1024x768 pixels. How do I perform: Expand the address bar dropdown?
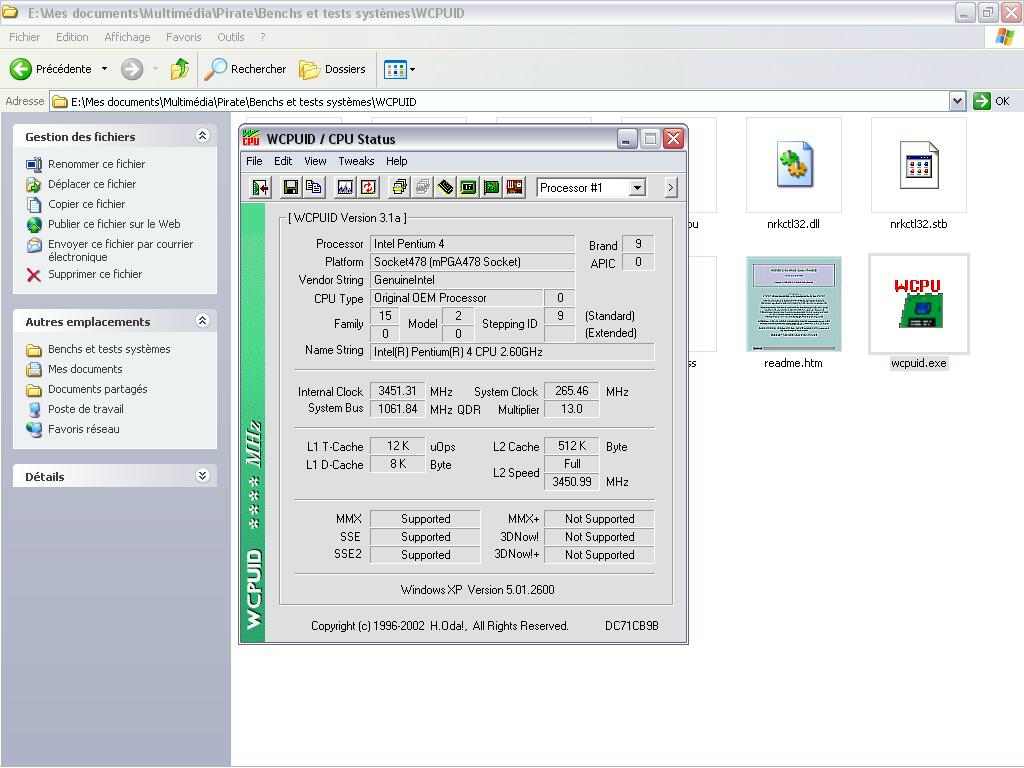tap(957, 101)
